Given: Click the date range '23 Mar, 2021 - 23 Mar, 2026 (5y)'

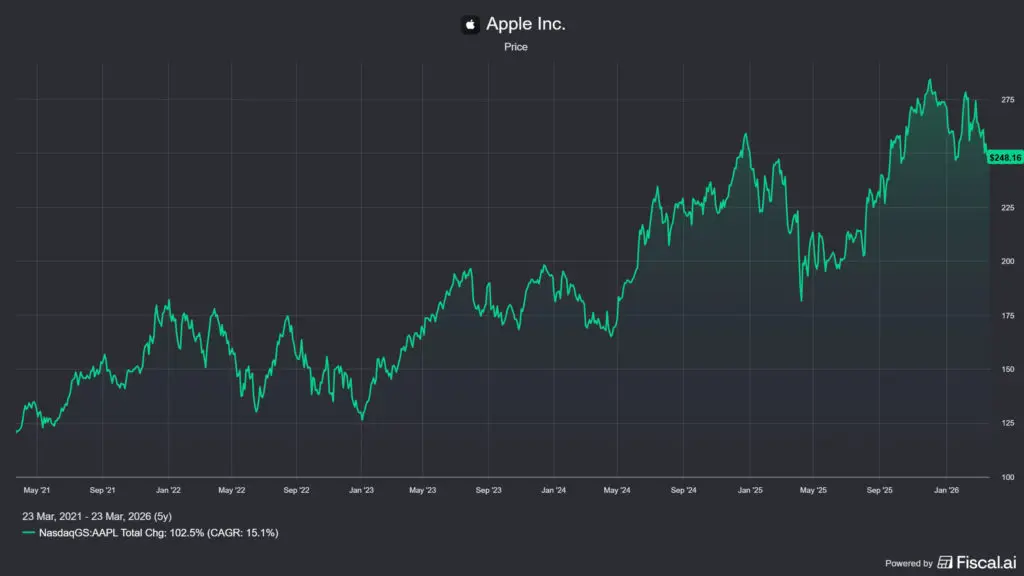Looking at the screenshot, I should [97, 516].
